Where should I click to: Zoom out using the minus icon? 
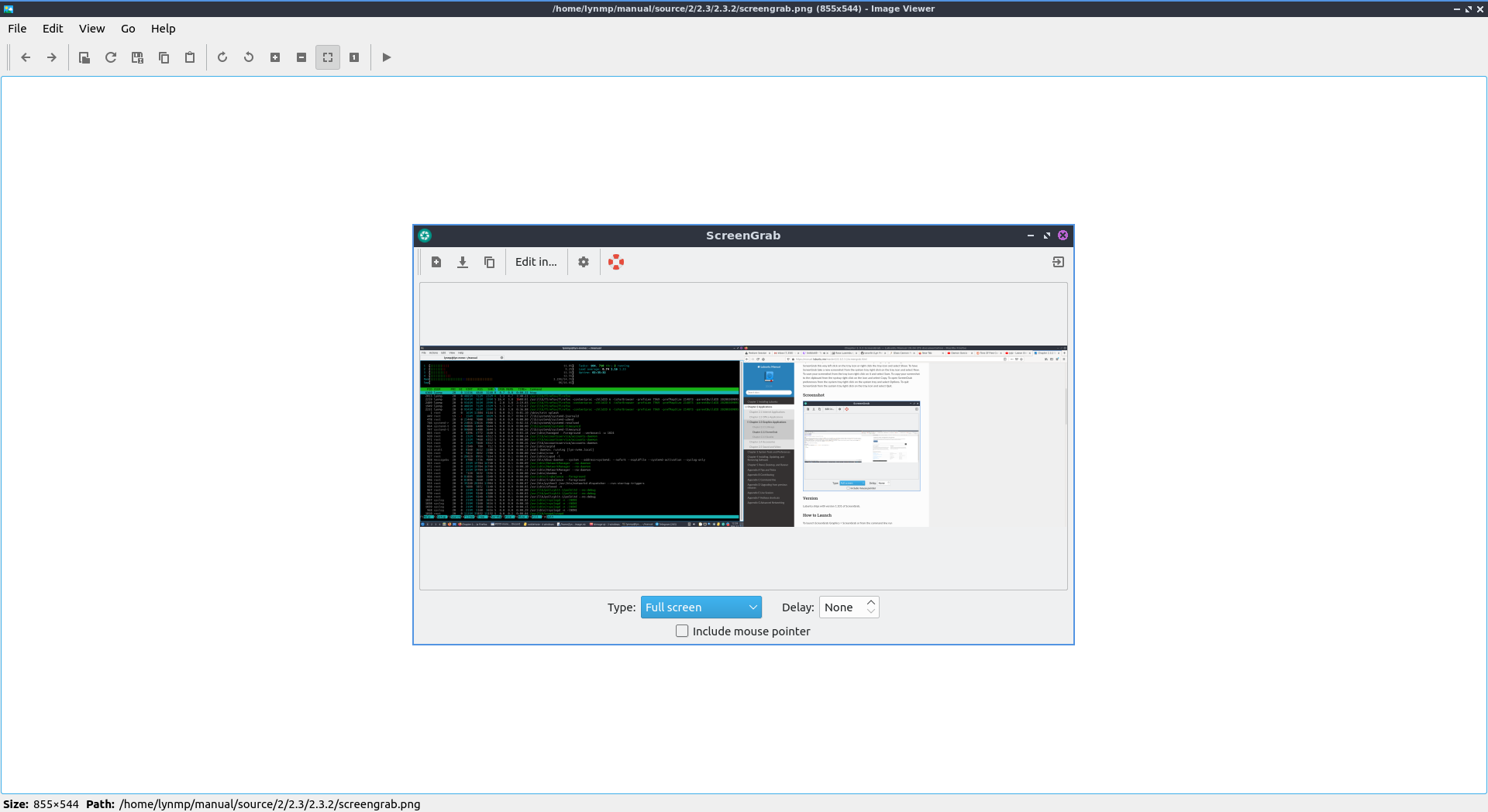[x=301, y=57]
